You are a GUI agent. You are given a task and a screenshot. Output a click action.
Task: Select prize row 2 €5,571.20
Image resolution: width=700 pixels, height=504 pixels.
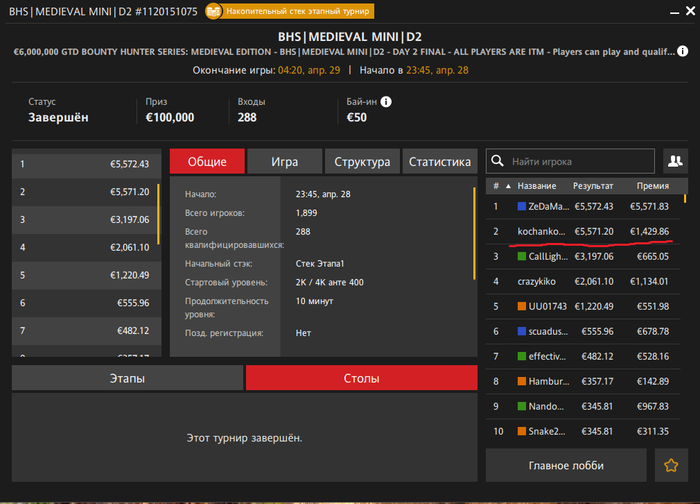pos(87,192)
